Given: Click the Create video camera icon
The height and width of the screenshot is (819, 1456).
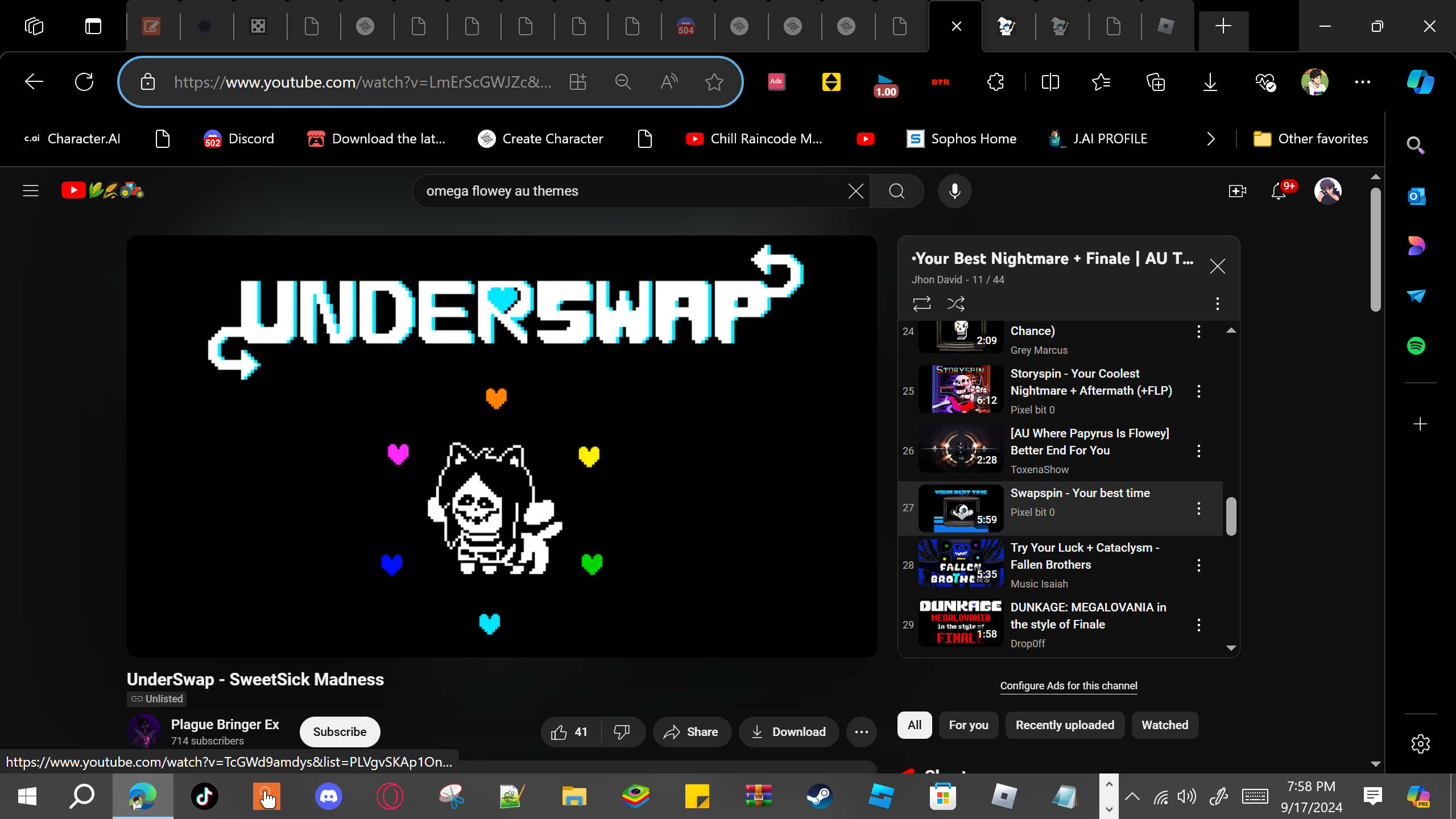Looking at the screenshot, I should (x=1237, y=191).
